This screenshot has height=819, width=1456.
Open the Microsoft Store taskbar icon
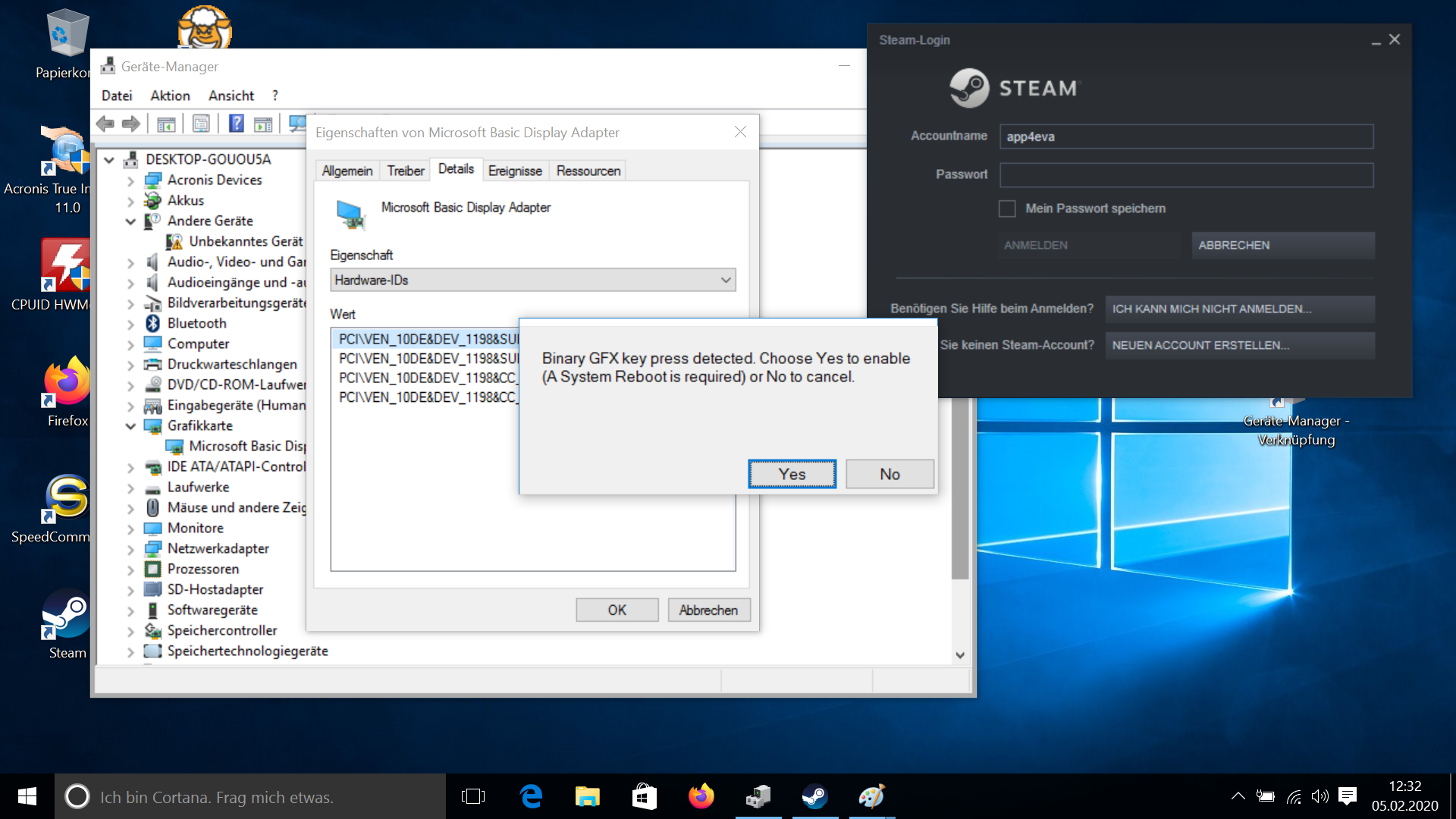644,796
